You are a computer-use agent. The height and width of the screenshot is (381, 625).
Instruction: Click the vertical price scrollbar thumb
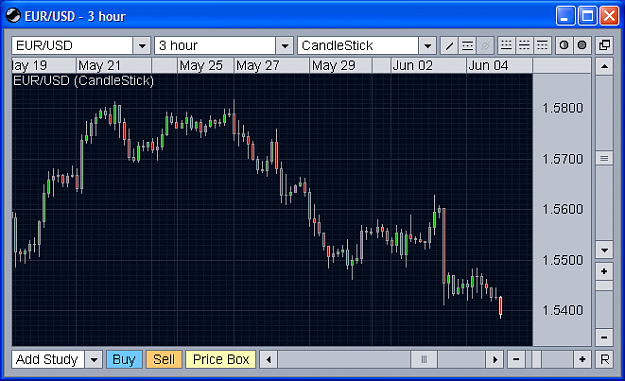pyautogui.click(x=604, y=159)
